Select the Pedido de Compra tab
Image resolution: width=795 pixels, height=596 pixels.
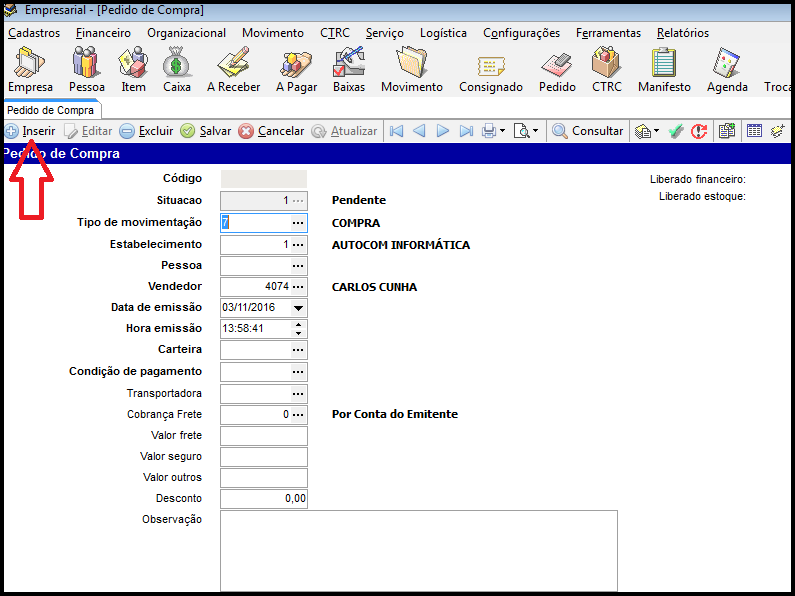coord(50,110)
